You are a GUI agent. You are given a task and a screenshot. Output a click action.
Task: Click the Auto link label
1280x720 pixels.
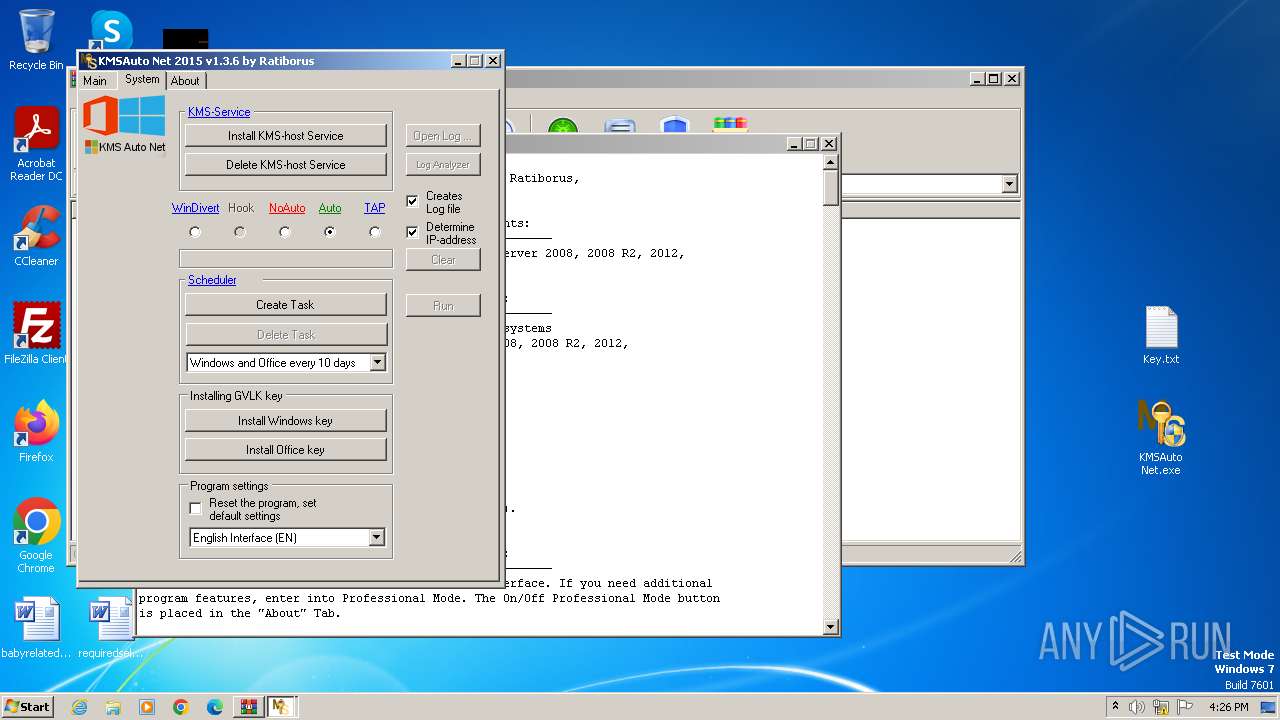(x=330, y=208)
